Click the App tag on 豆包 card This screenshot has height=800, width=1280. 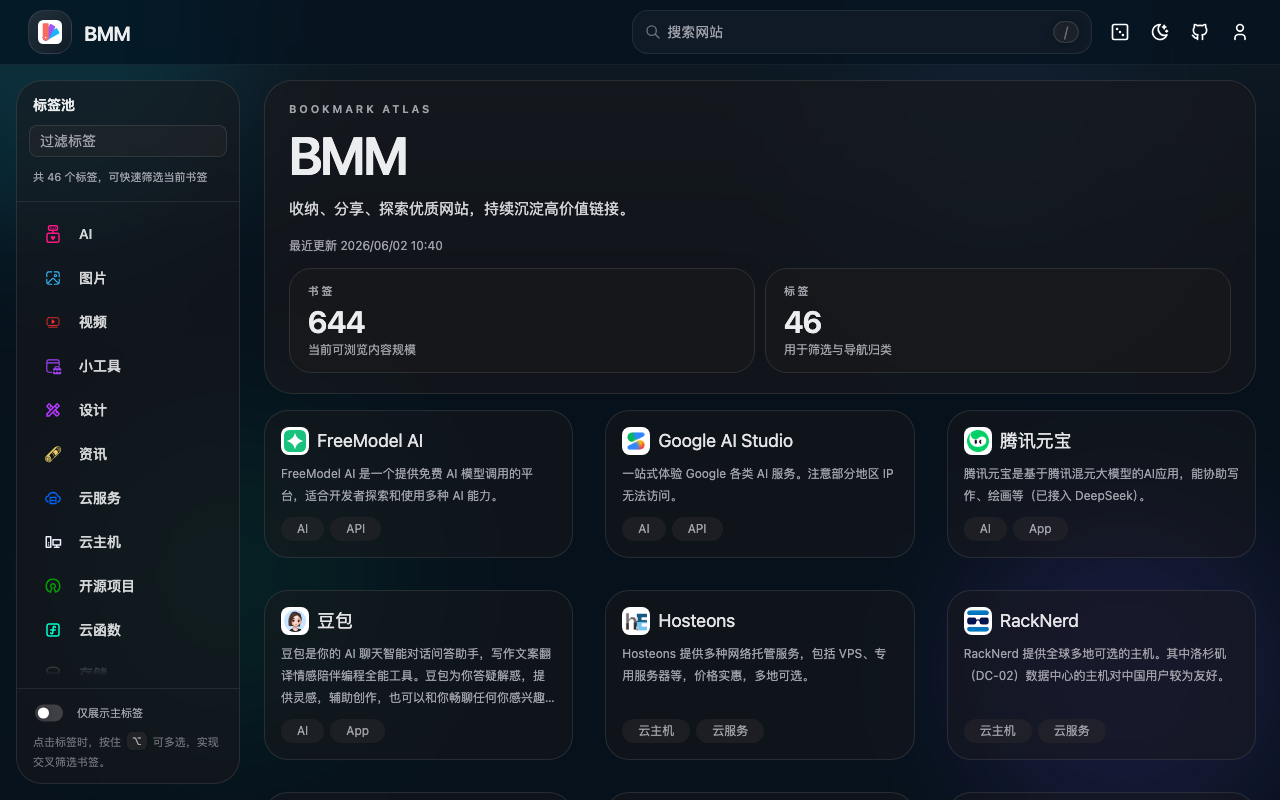(x=358, y=731)
